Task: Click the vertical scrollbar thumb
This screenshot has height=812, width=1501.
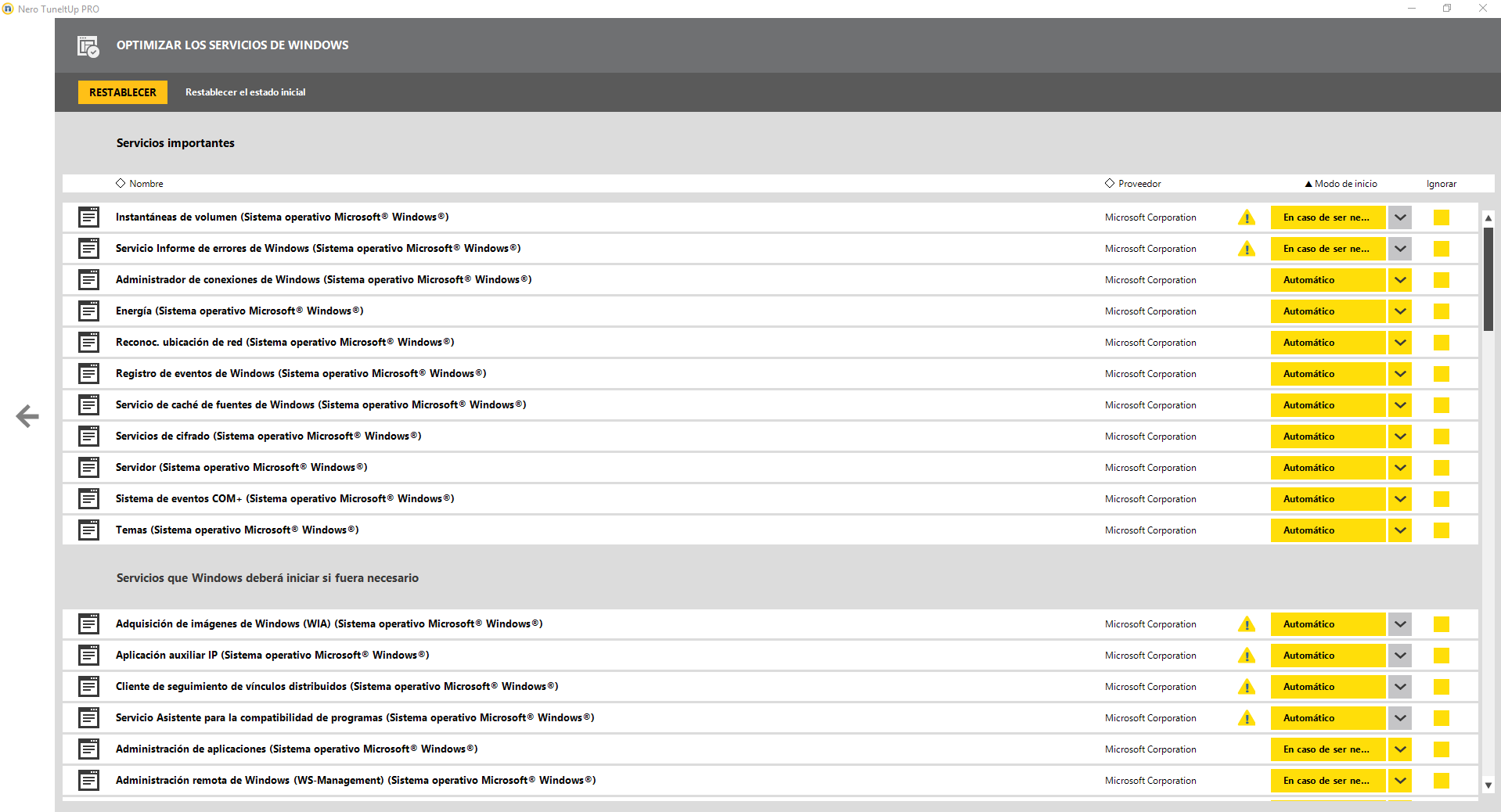Action: tap(1488, 278)
